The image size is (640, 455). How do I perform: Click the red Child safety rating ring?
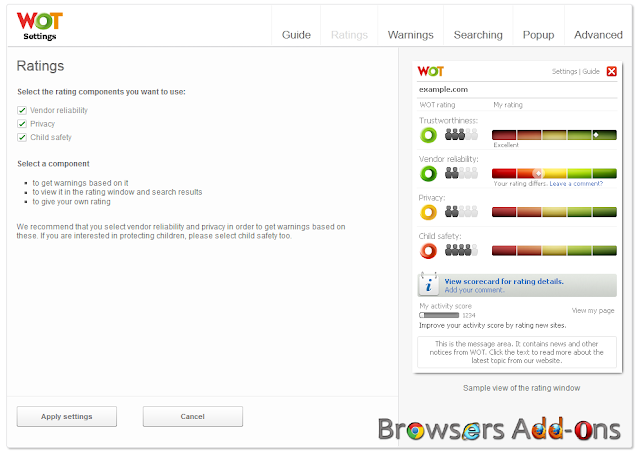pos(428,251)
